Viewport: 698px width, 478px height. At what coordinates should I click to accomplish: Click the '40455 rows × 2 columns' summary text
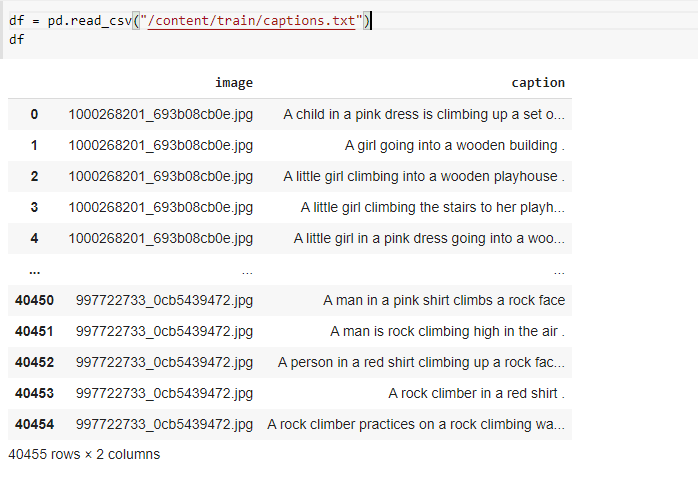(x=84, y=454)
